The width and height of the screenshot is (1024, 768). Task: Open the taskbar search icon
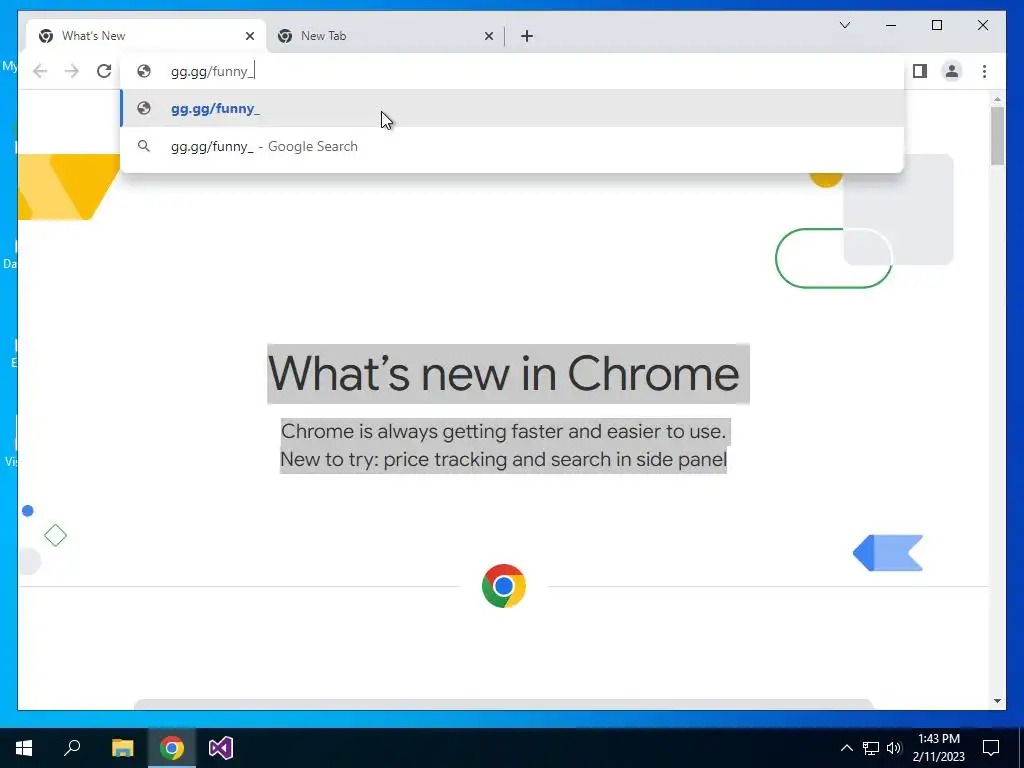point(72,748)
